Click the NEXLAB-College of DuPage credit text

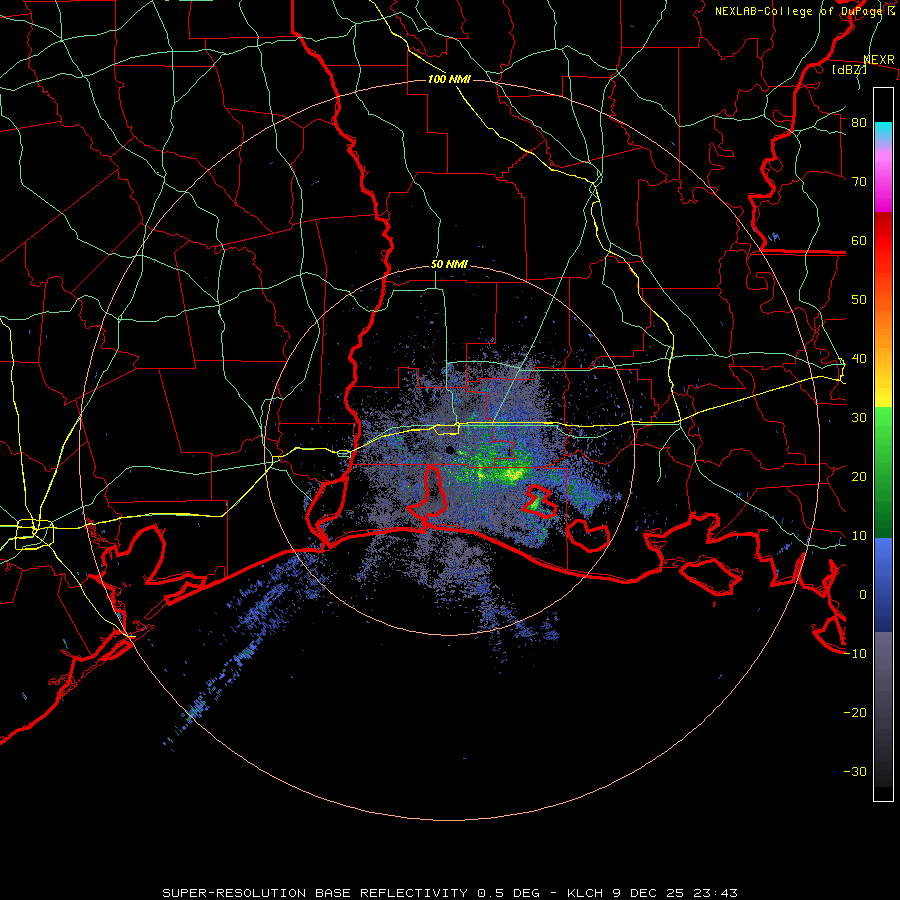800,11
